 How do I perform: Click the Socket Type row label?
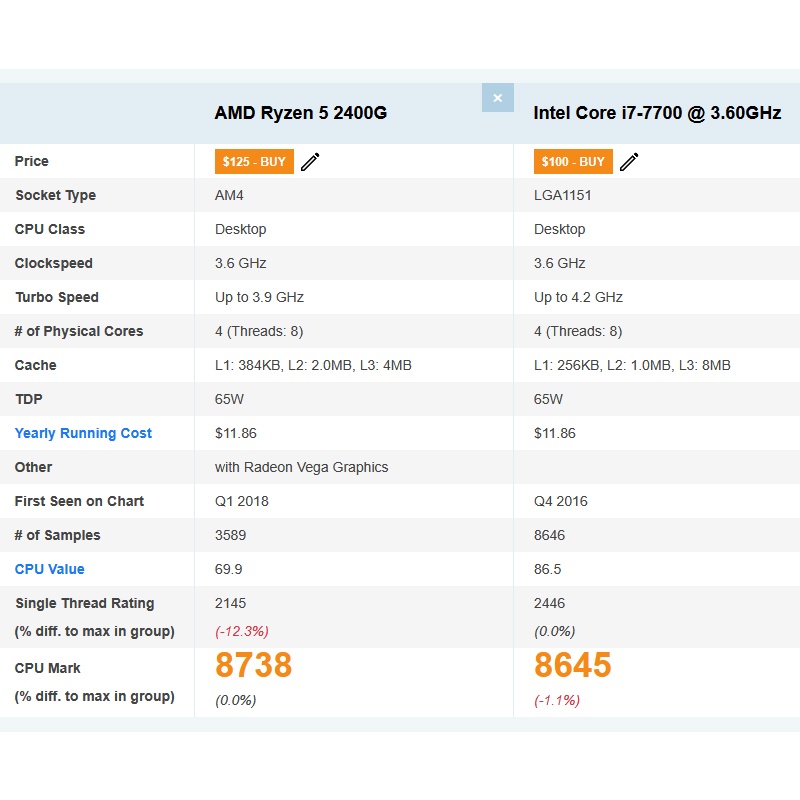tap(56, 195)
